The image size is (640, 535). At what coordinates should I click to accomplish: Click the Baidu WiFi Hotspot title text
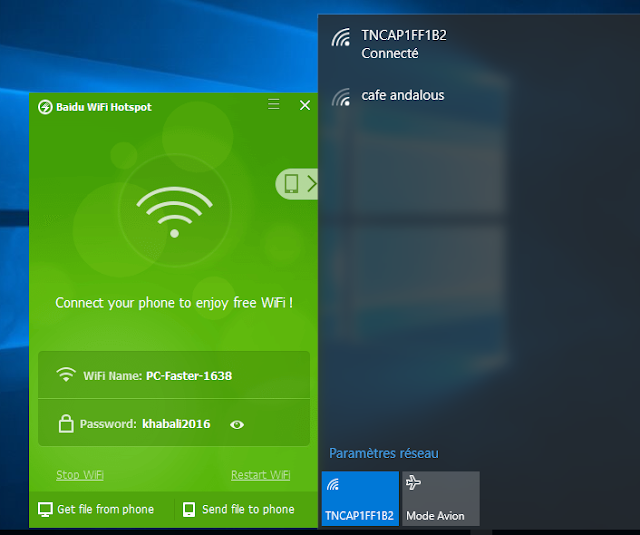pos(104,107)
